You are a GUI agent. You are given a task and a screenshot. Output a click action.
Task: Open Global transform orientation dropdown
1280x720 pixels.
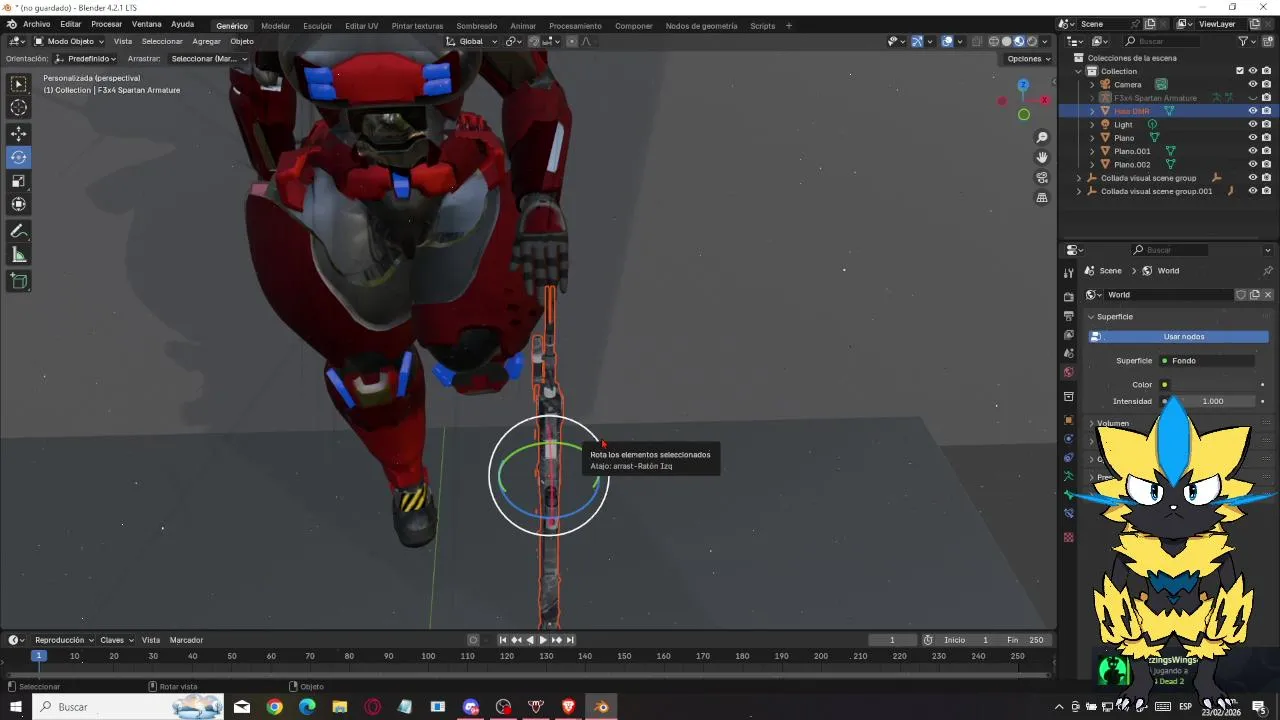pyautogui.click(x=470, y=41)
